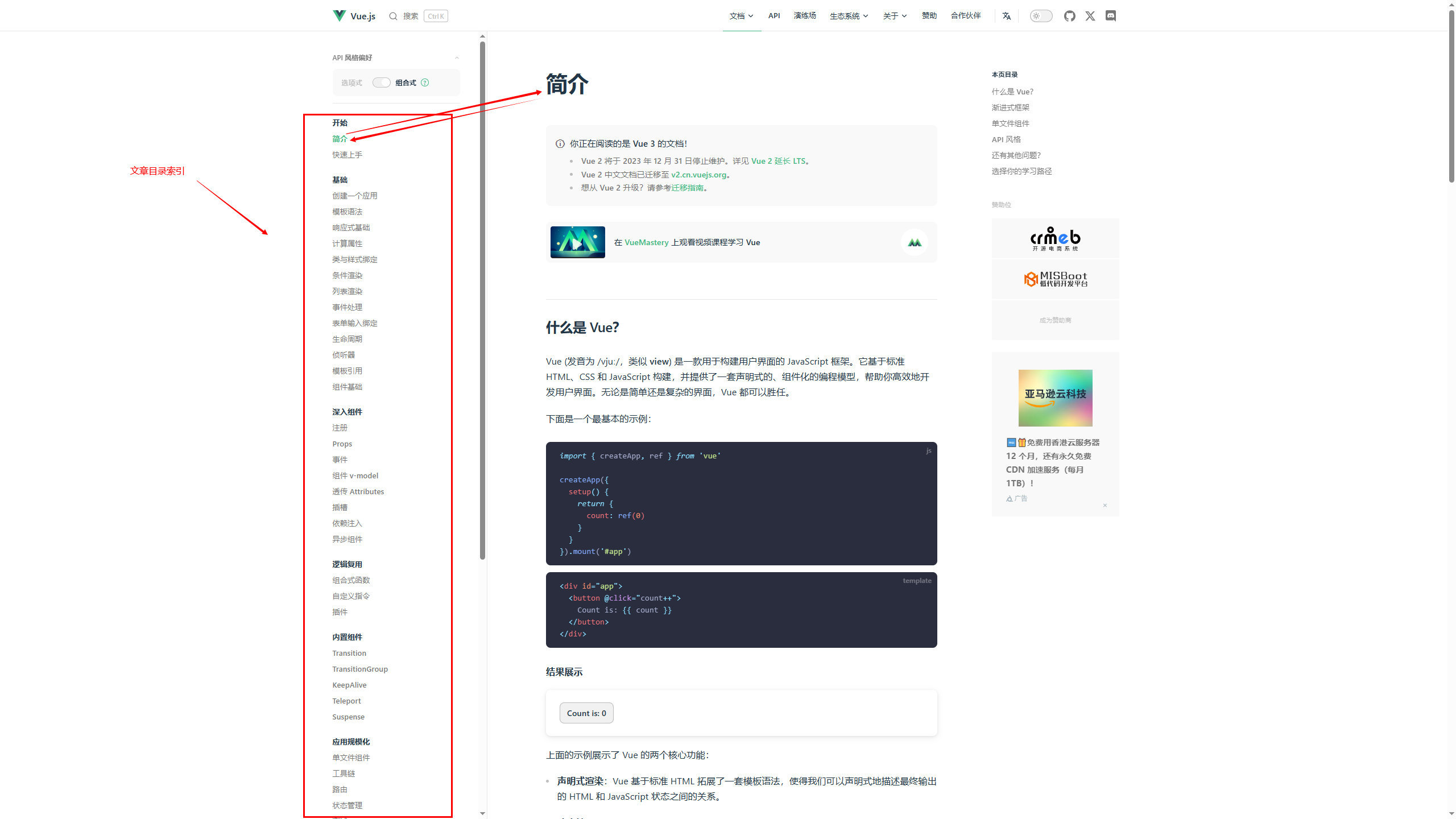Image resolution: width=1456 pixels, height=819 pixels.
Task: Expand the 生态系统 dropdown menu
Action: tap(849, 16)
